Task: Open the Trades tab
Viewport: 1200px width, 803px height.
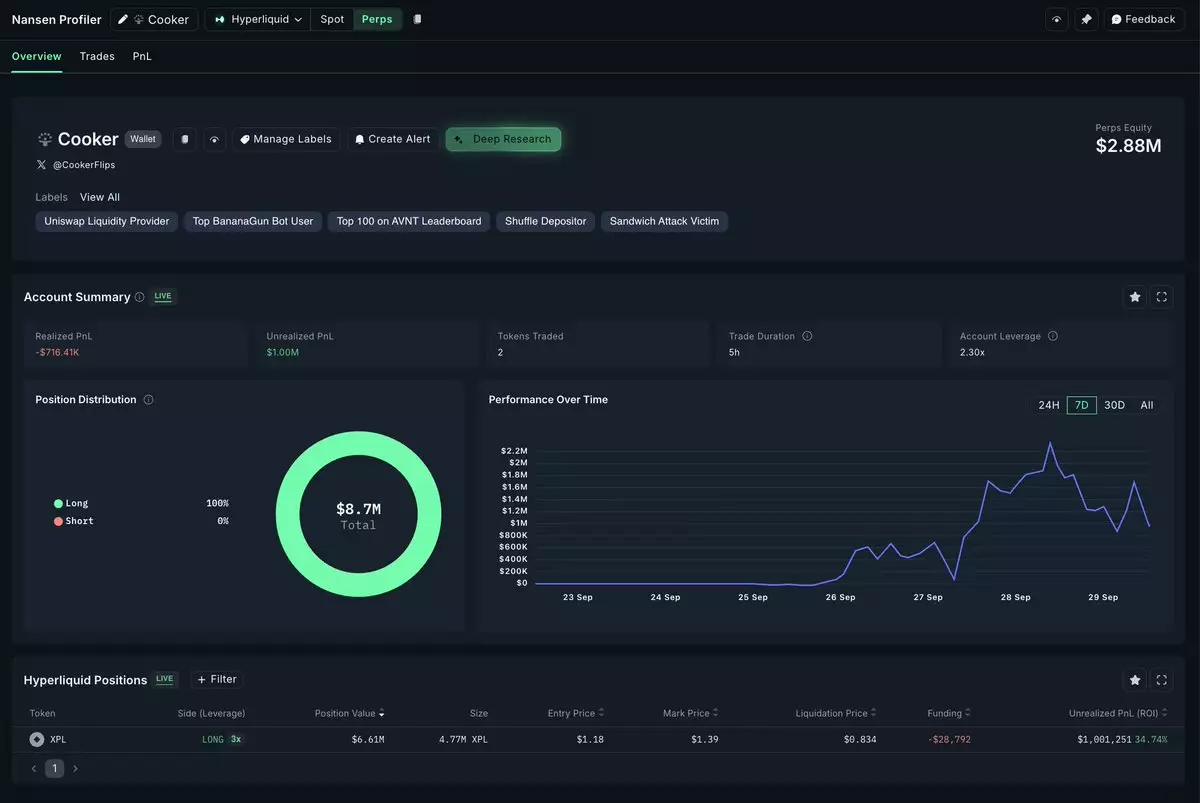Action: click(97, 57)
